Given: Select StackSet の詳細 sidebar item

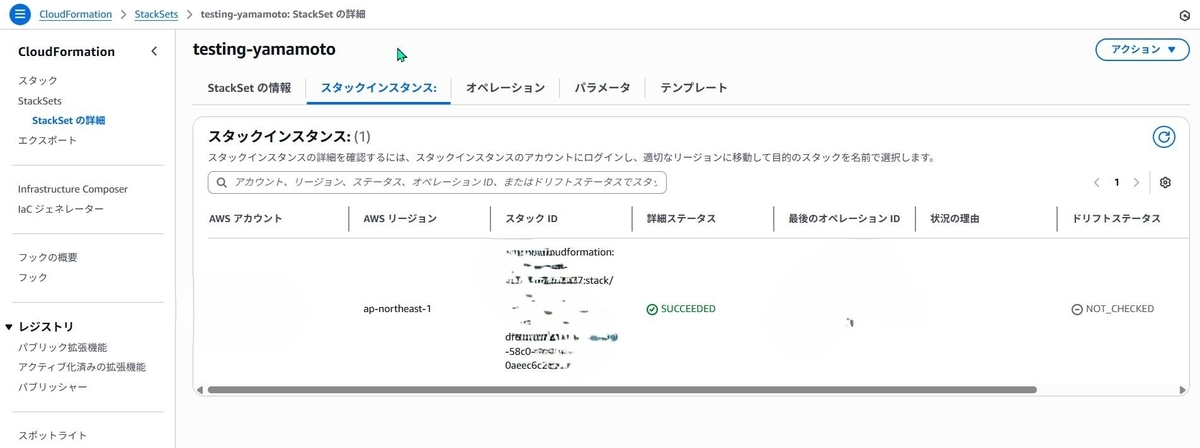Looking at the screenshot, I should coord(68,121).
